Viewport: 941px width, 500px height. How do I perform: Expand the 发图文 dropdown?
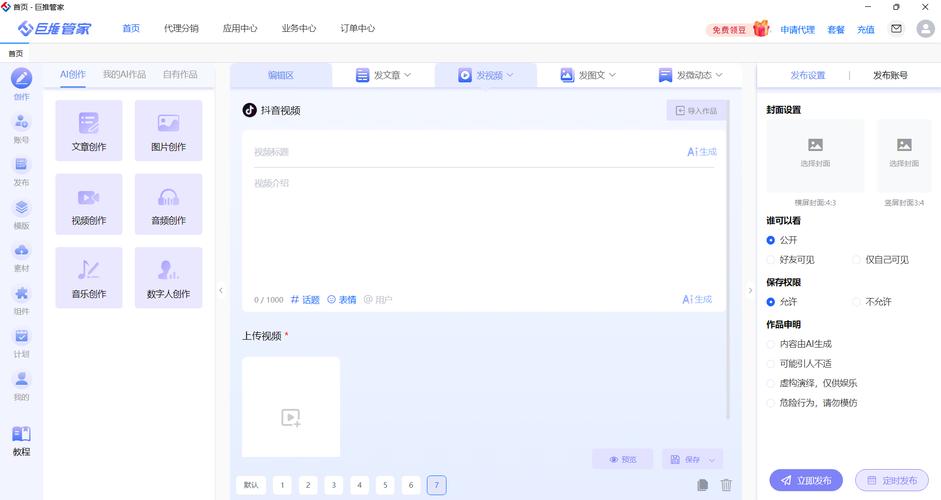[587, 75]
